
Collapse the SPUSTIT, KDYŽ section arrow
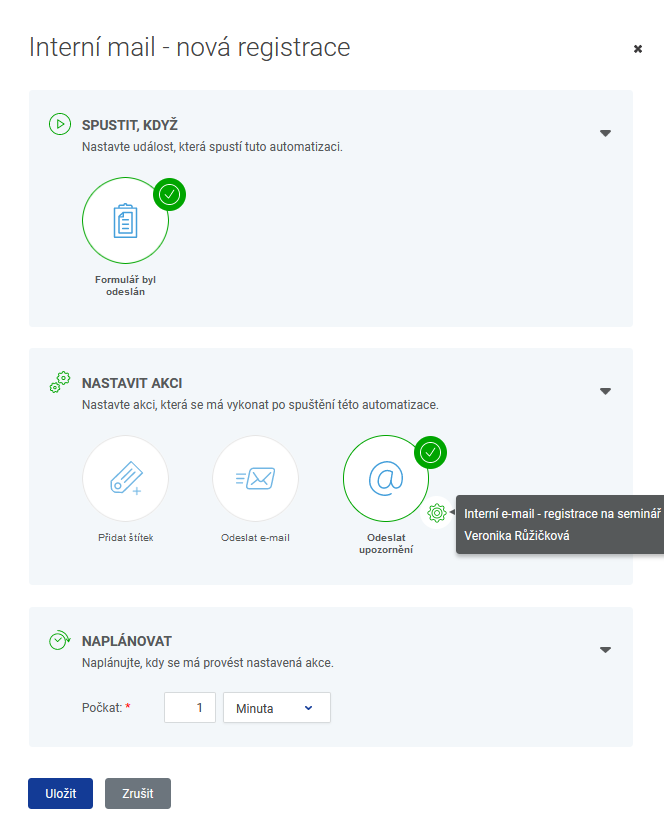point(605,133)
